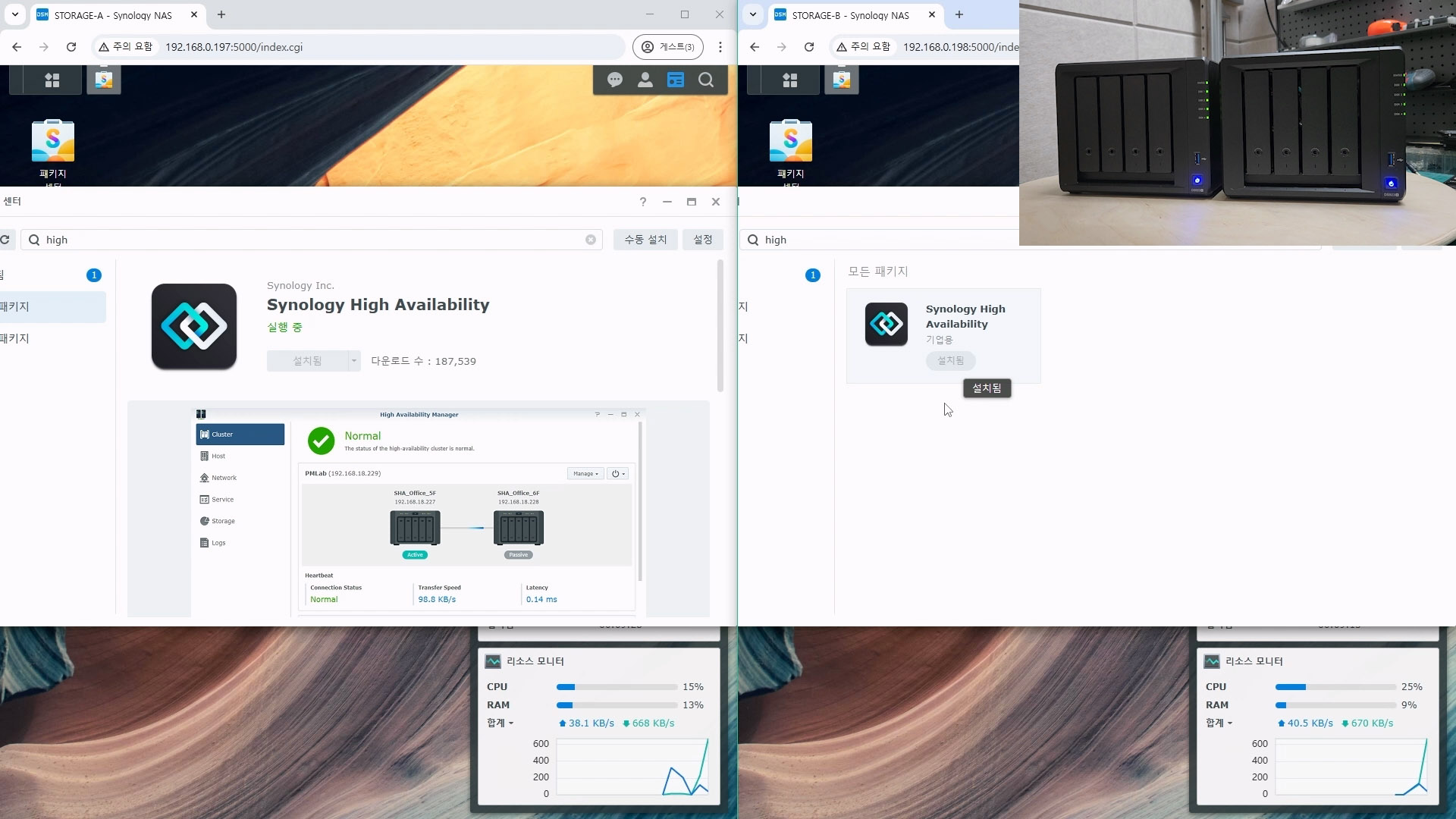Expand network total dropdown in STORAGE-B monitor

tap(1219, 723)
